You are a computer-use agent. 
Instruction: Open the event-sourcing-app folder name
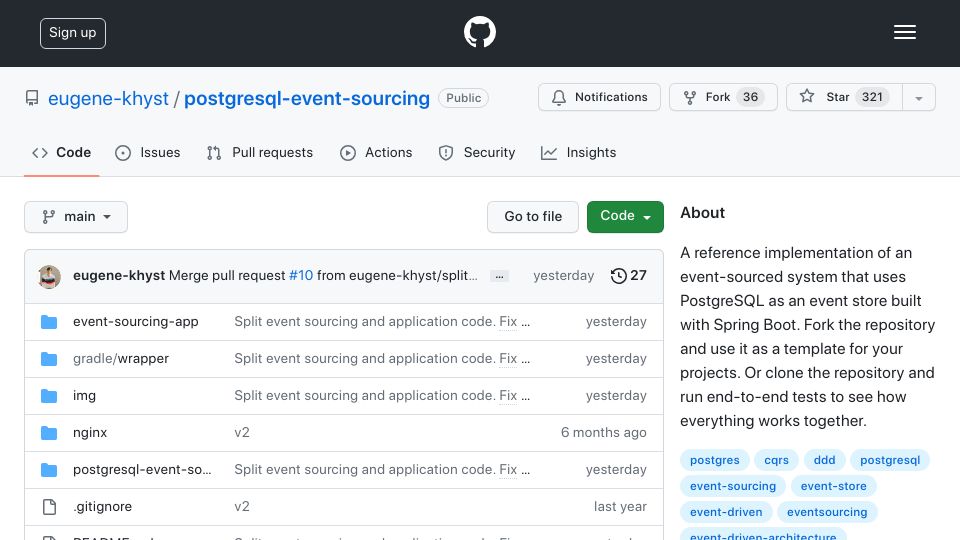click(135, 321)
